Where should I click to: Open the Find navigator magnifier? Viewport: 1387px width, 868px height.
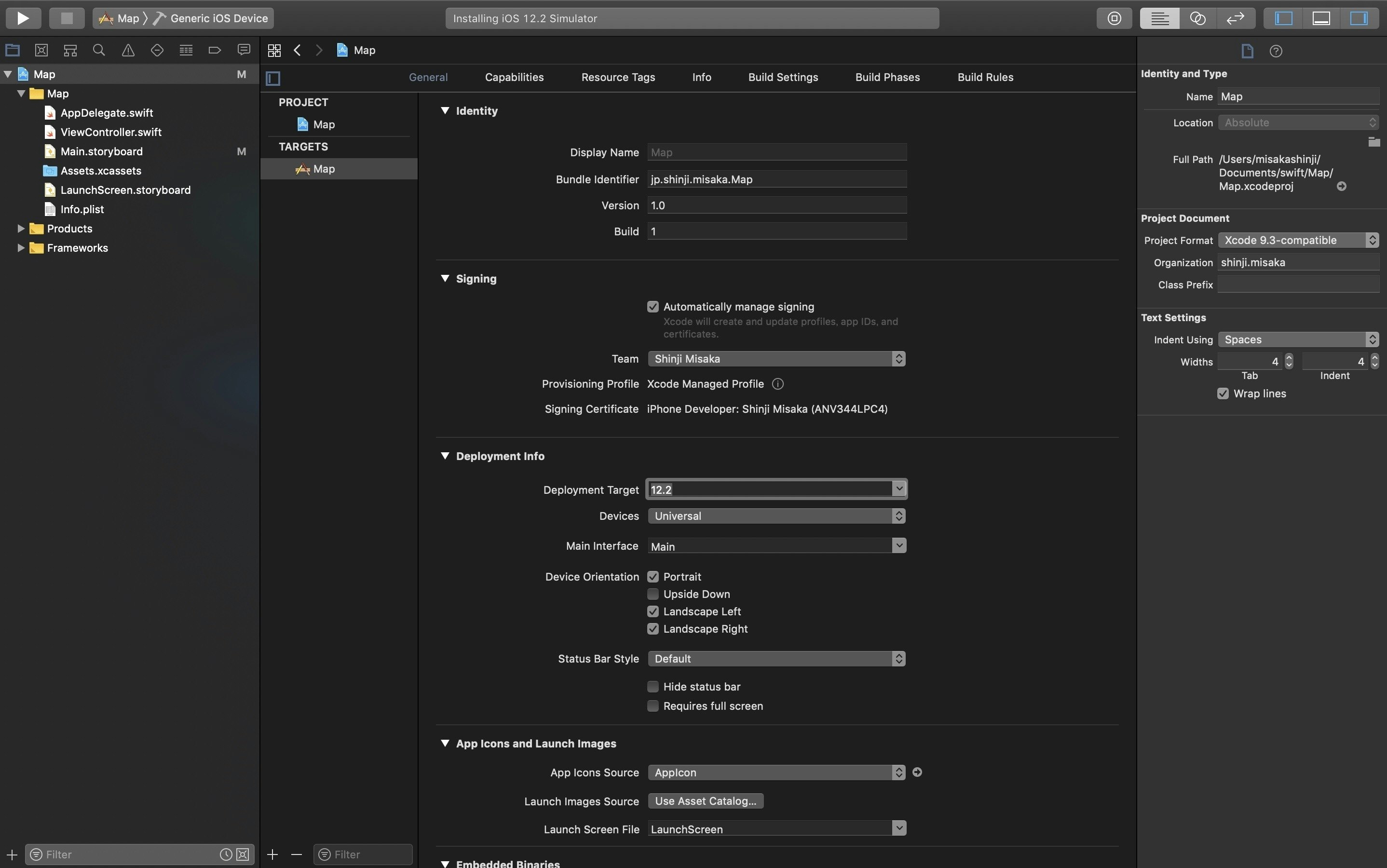[x=99, y=50]
